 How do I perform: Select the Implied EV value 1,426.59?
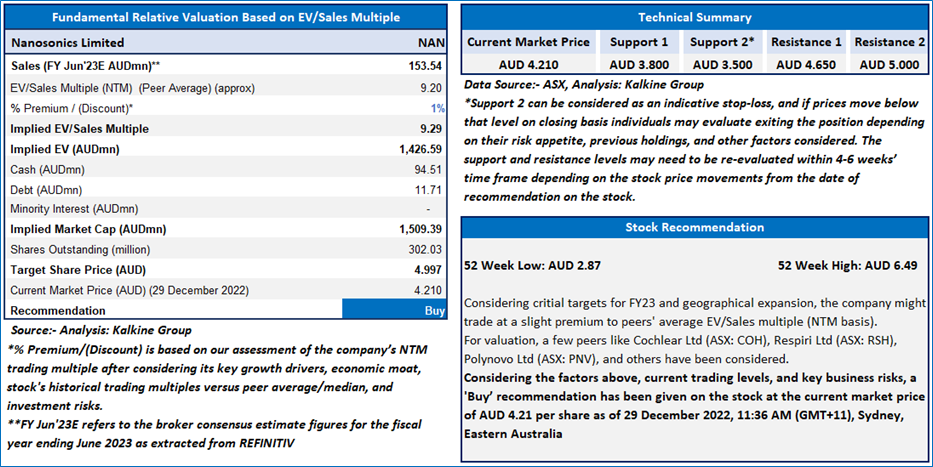click(421, 149)
